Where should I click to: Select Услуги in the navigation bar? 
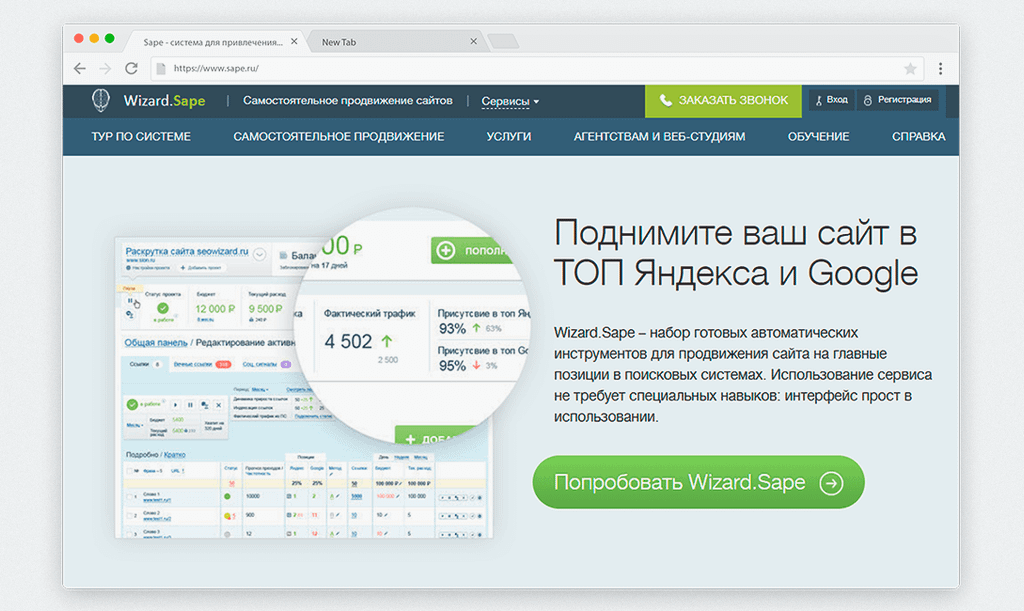[509, 137]
